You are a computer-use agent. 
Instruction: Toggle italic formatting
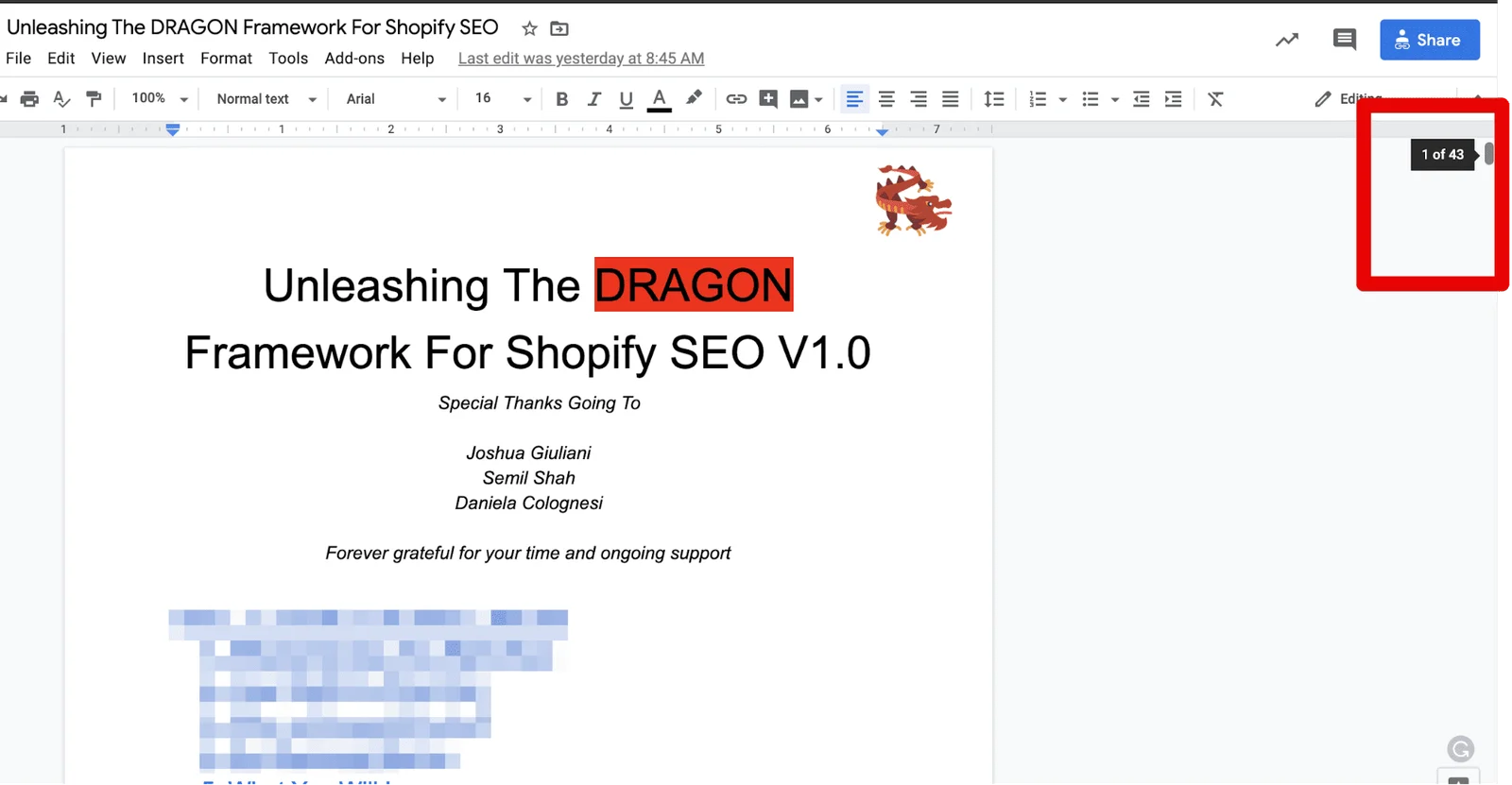point(593,98)
